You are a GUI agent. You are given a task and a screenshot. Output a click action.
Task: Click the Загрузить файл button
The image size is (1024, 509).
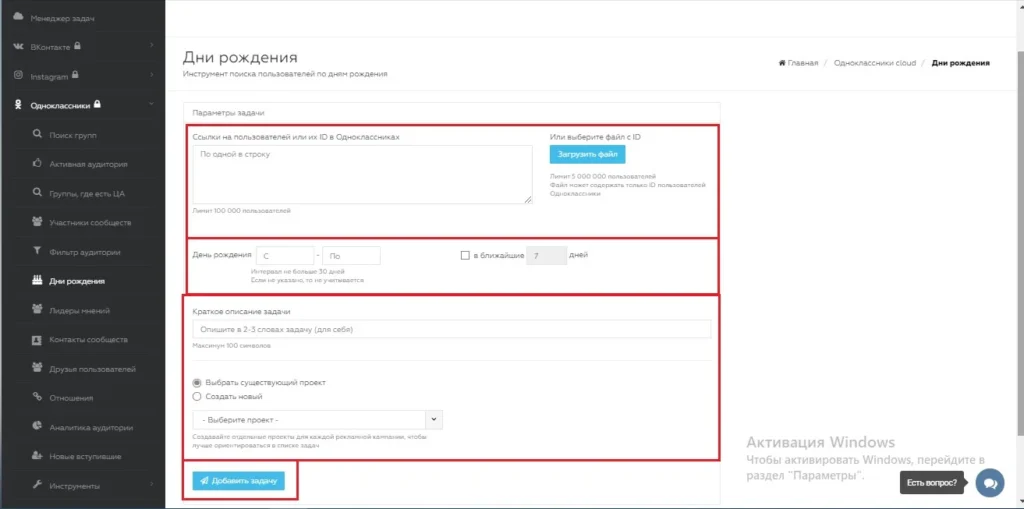pos(588,154)
